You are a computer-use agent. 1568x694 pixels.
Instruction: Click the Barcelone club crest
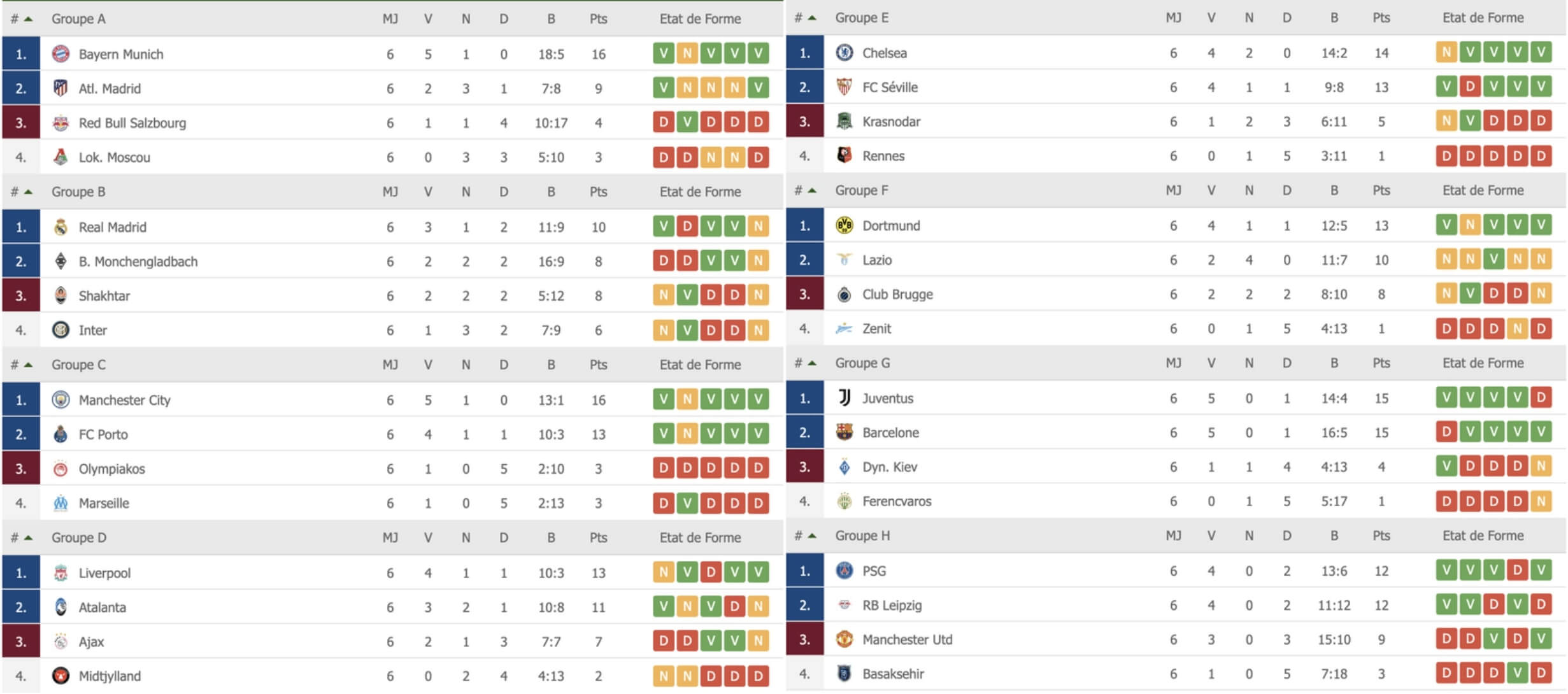coord(845,432)
